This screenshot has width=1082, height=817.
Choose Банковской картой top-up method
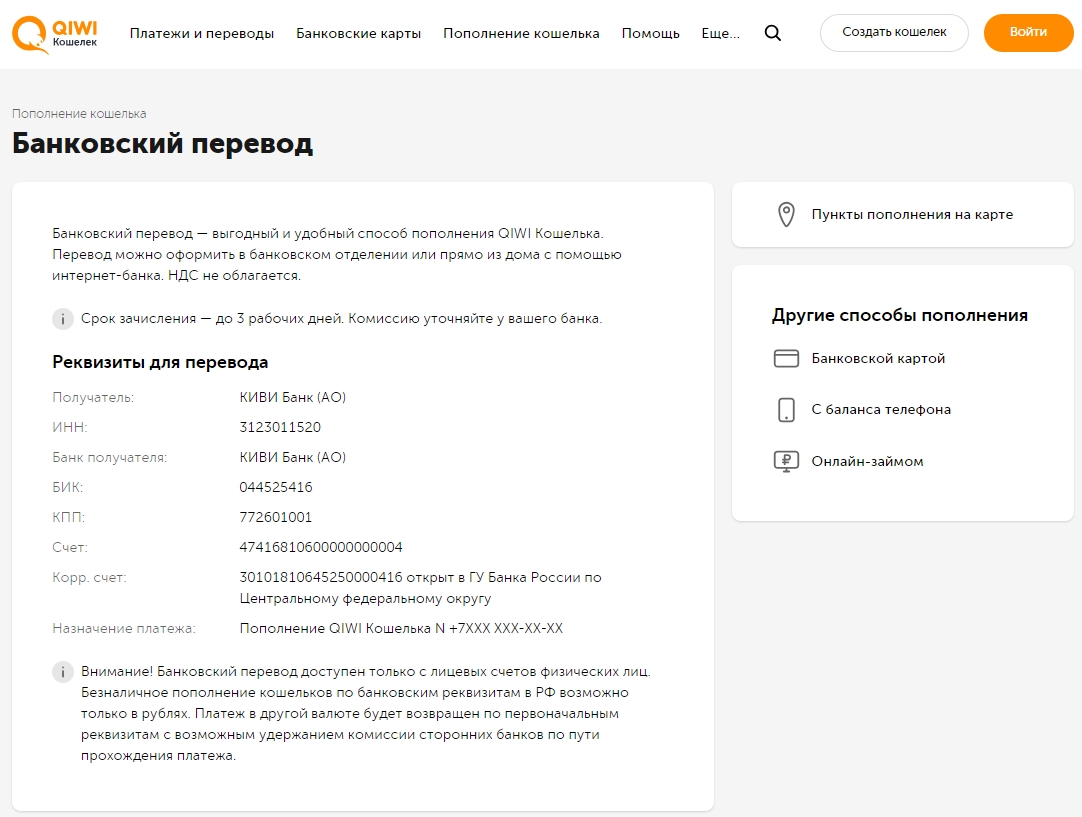[x=878, y=358]
